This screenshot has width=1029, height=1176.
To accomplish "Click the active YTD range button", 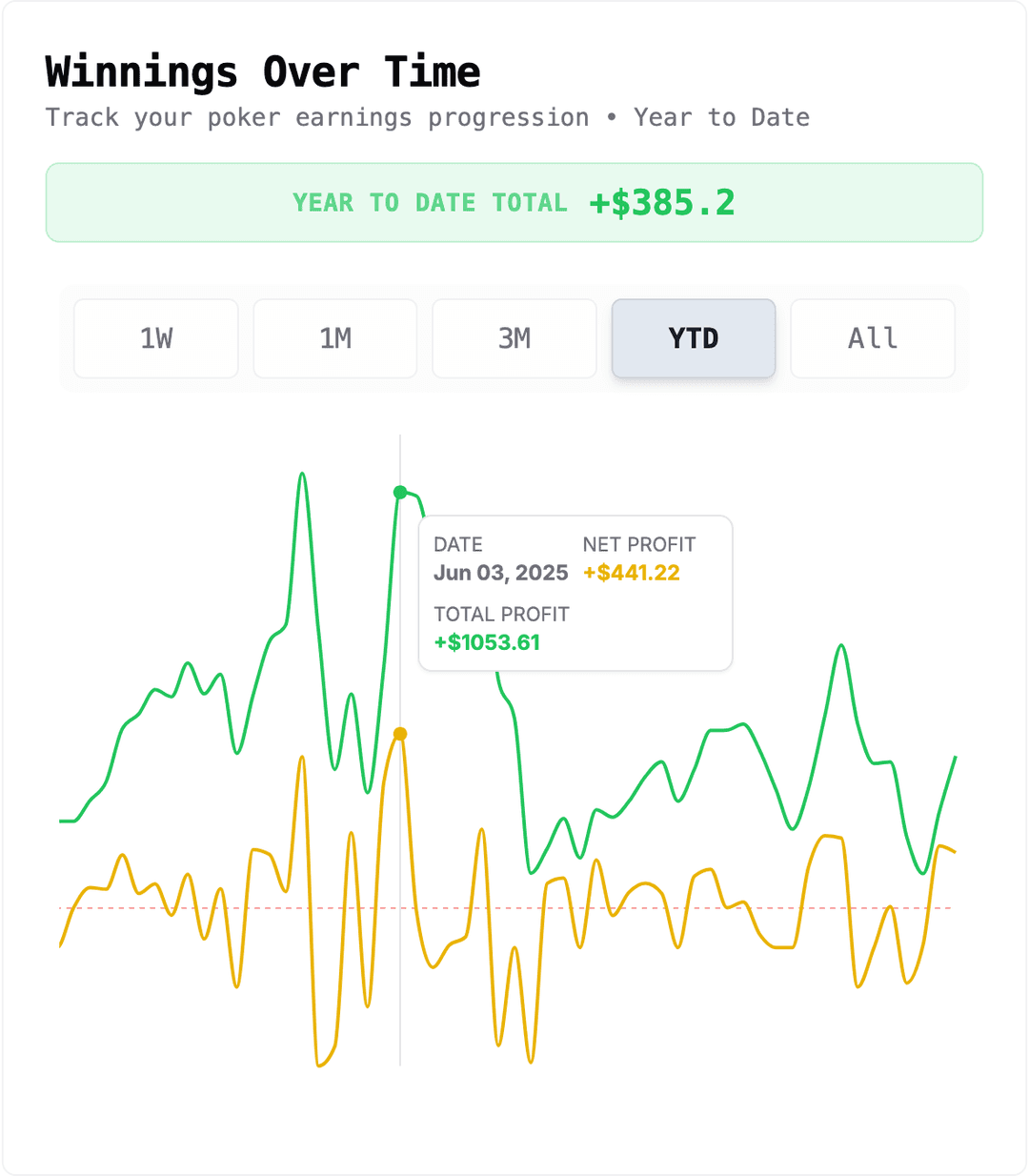I will click(x=694, y=338).
